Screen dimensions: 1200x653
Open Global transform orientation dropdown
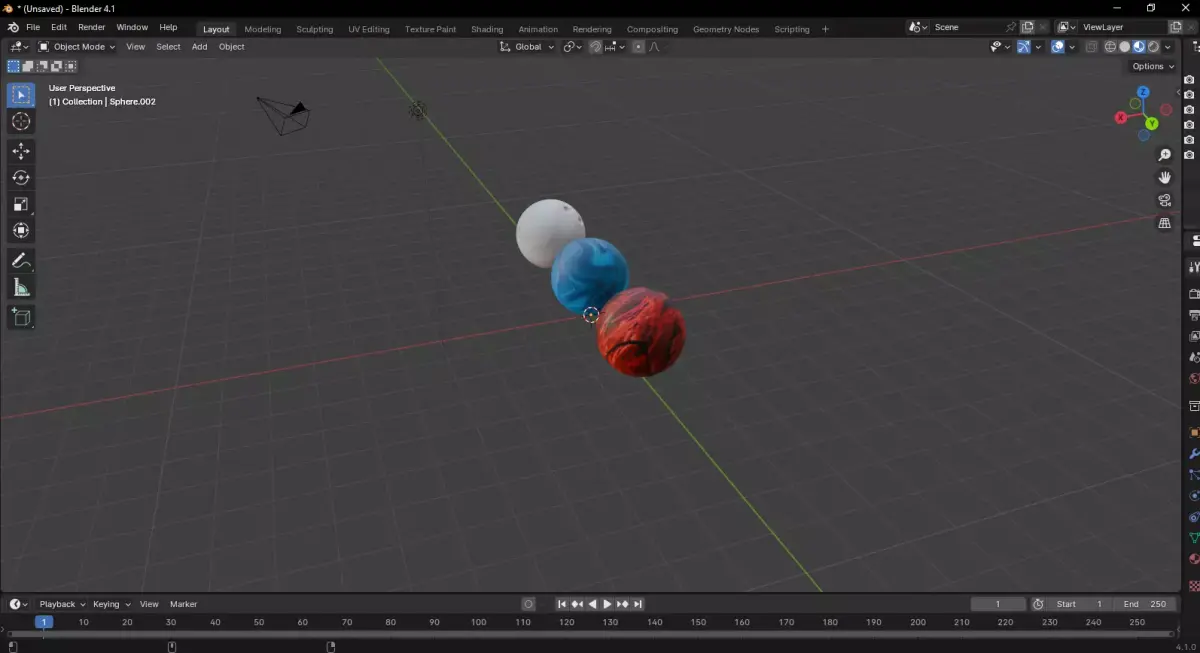point(527,47)
